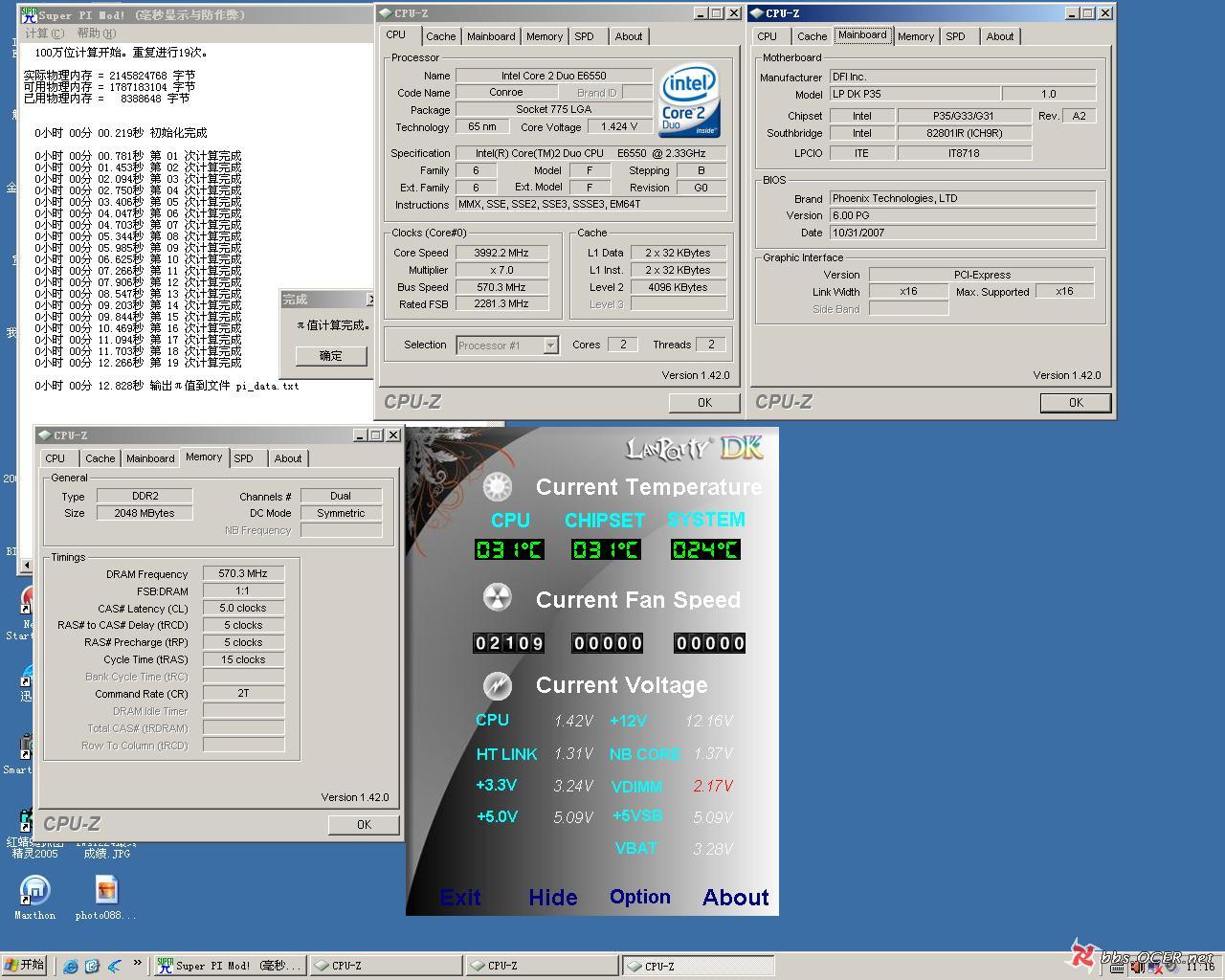
Task: Expand the quick launch chevron in taskbar
Action: tap(138, 964)
